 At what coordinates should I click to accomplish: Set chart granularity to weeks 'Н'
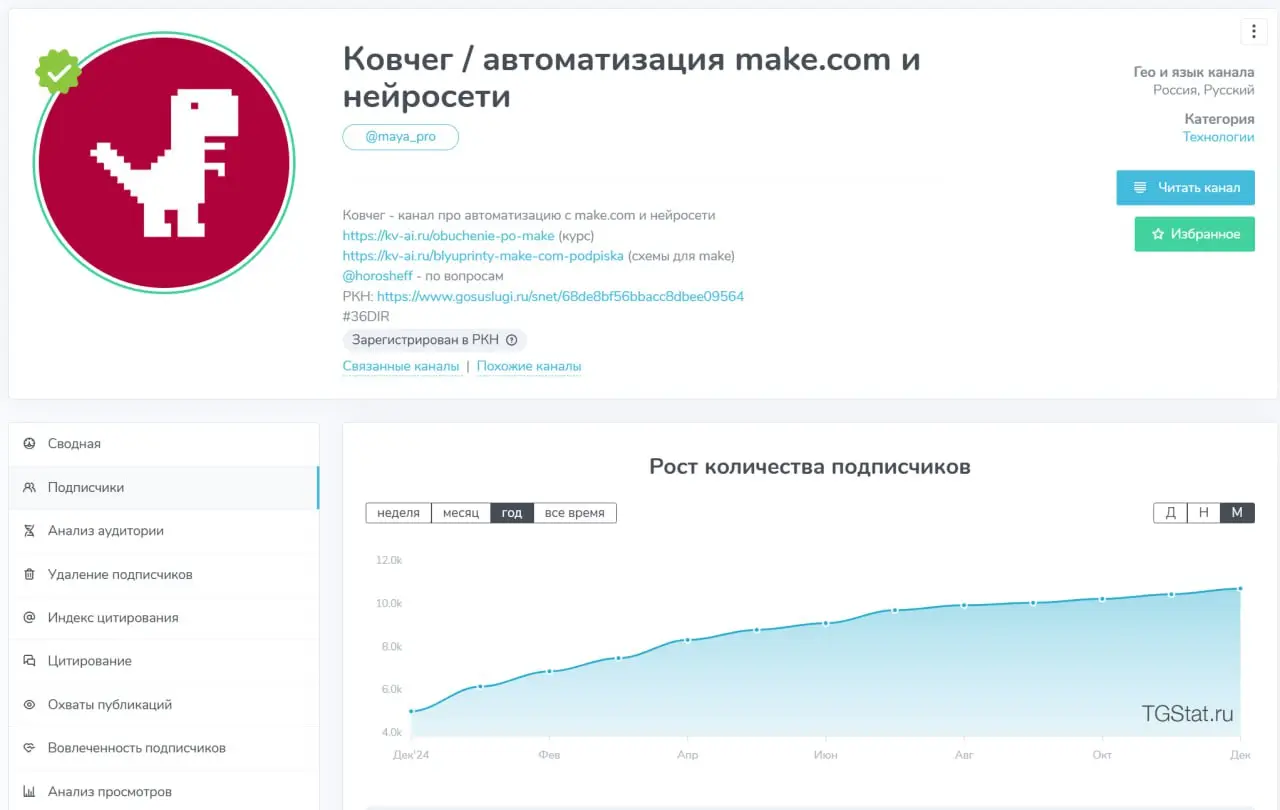[1204, 512]
